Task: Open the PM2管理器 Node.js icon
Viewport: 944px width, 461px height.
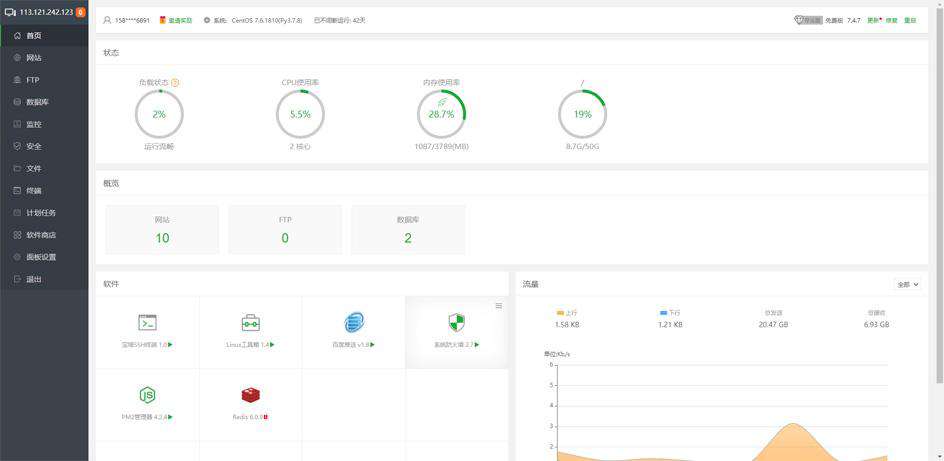Action: click(x=148, y=395)
